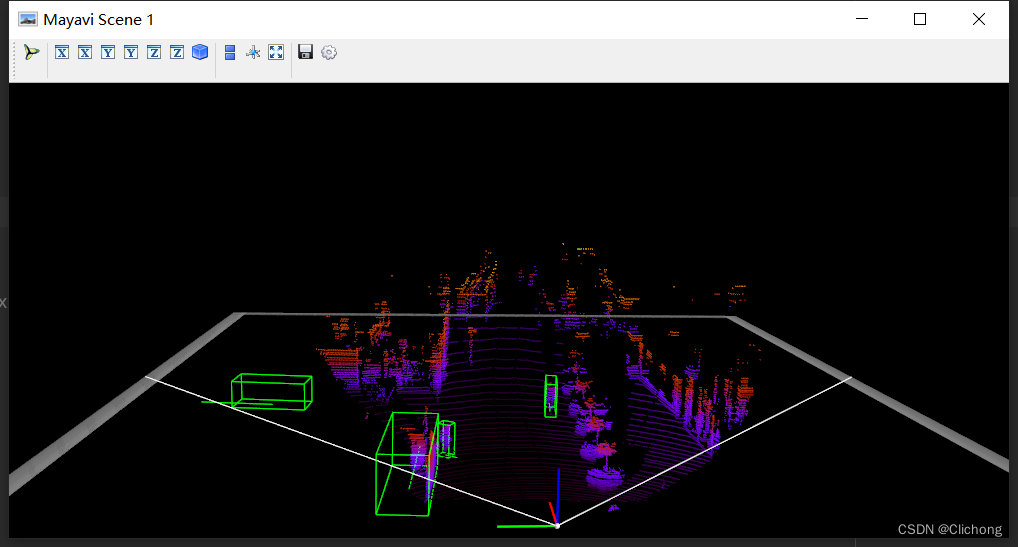Click the tall thin green box on the right

click(x=551, y=396)
